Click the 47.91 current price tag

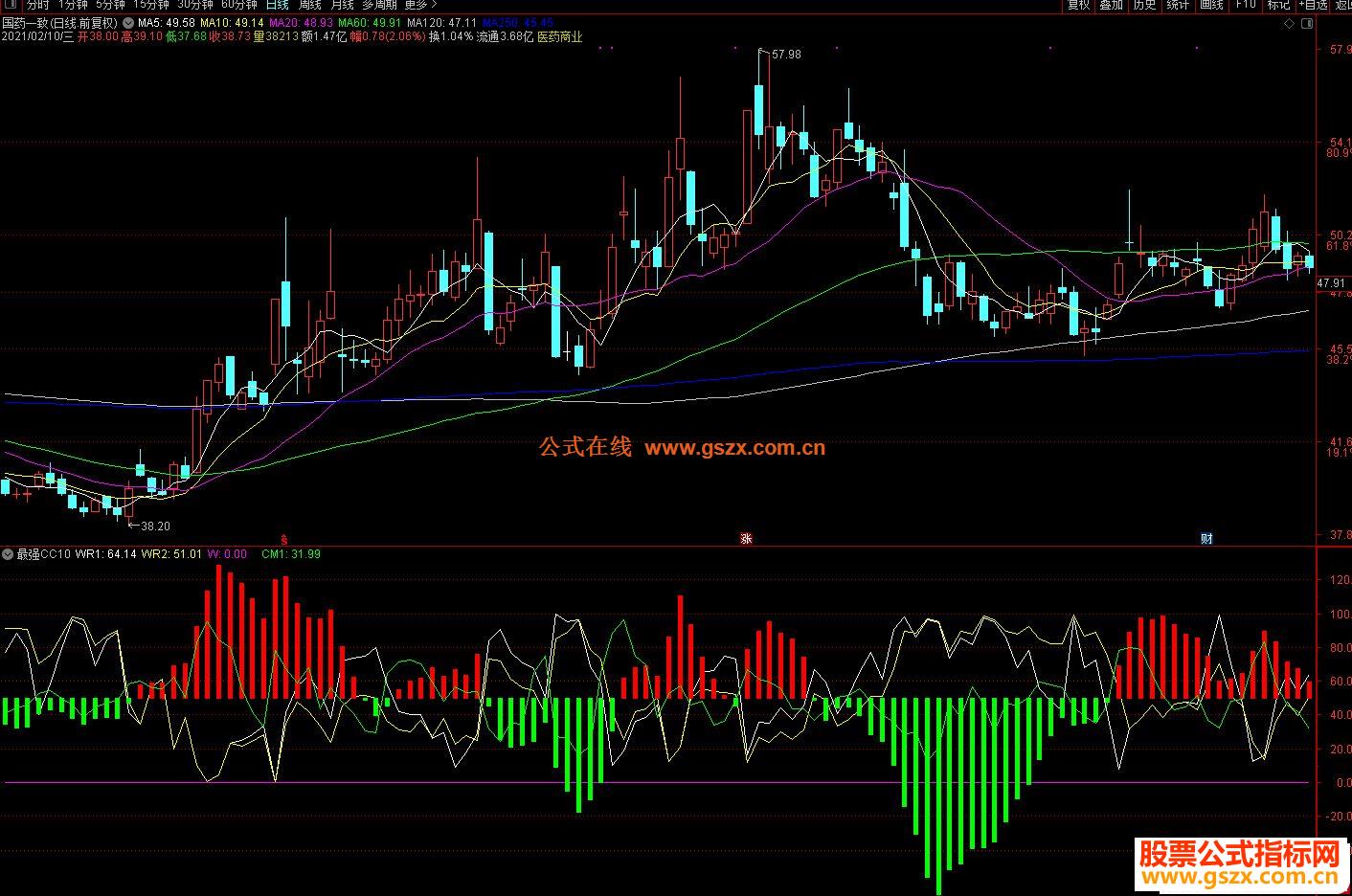click(1331, 283)
